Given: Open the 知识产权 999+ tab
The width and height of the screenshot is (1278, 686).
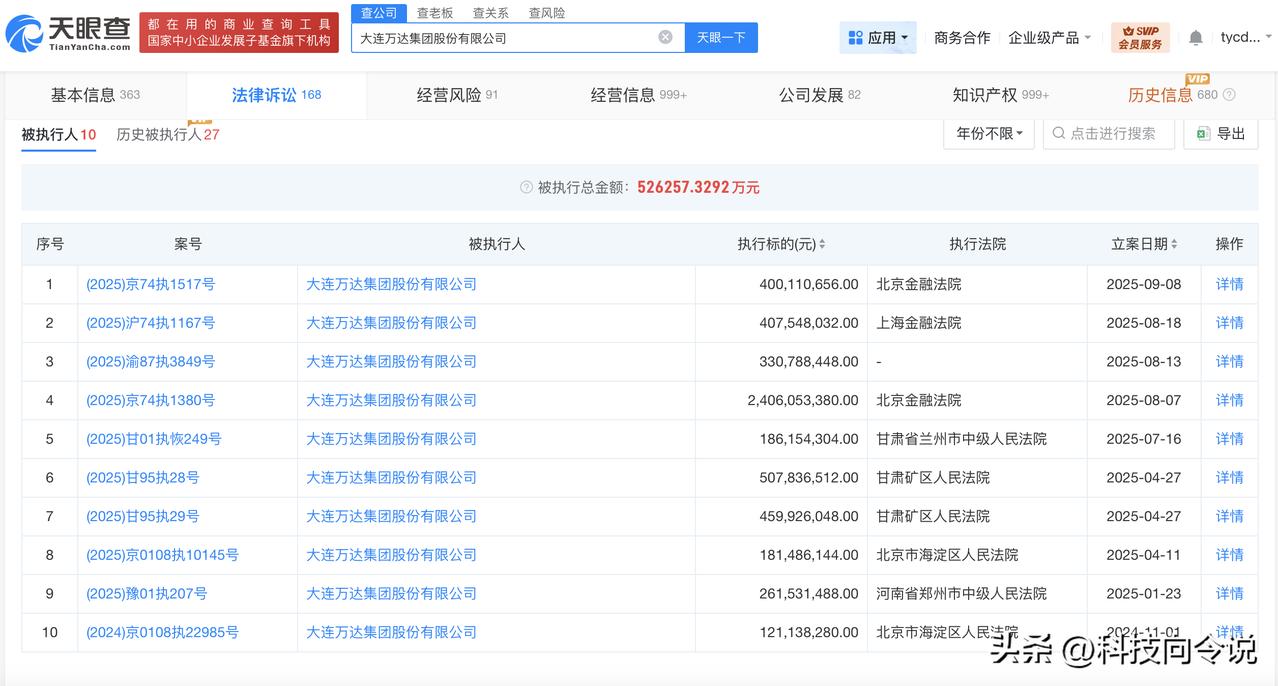Looking at the screenshot, I should click(1000, 95).
